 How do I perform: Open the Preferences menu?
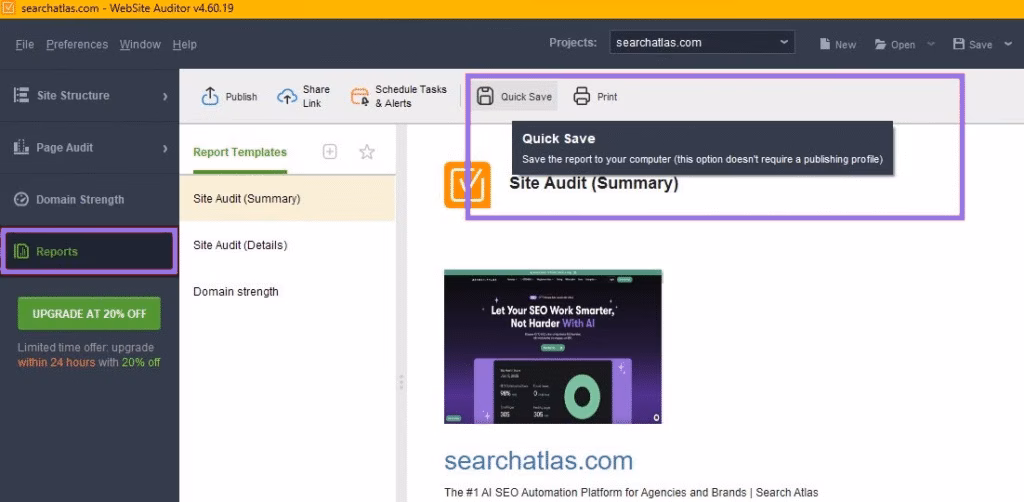76,44
